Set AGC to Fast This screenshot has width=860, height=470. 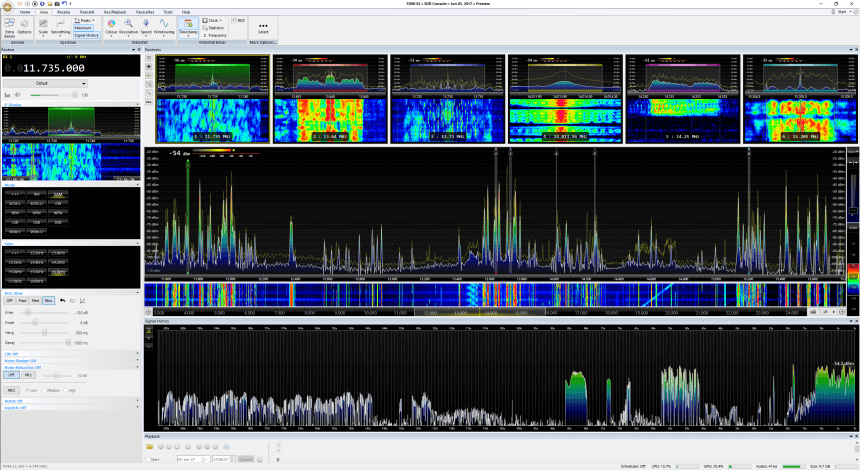[x=22, y=301]
